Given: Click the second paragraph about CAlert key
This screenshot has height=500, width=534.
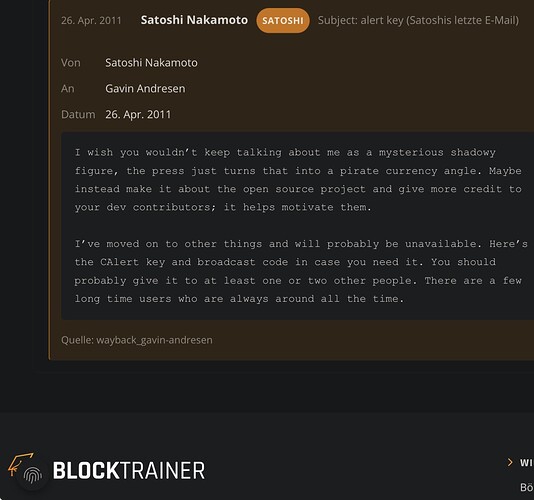Looking at the screenshot, I should [301, 271].
